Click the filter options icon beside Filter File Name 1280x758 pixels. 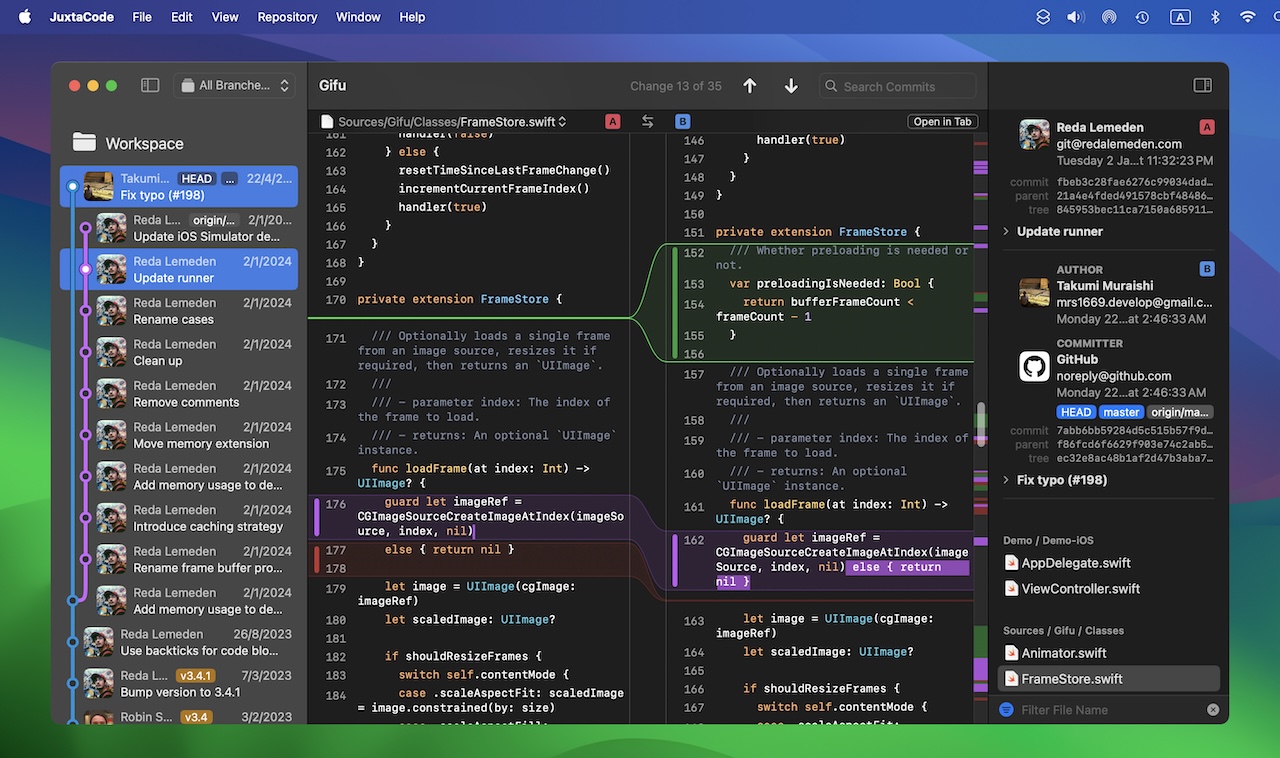coord(1007,710)
